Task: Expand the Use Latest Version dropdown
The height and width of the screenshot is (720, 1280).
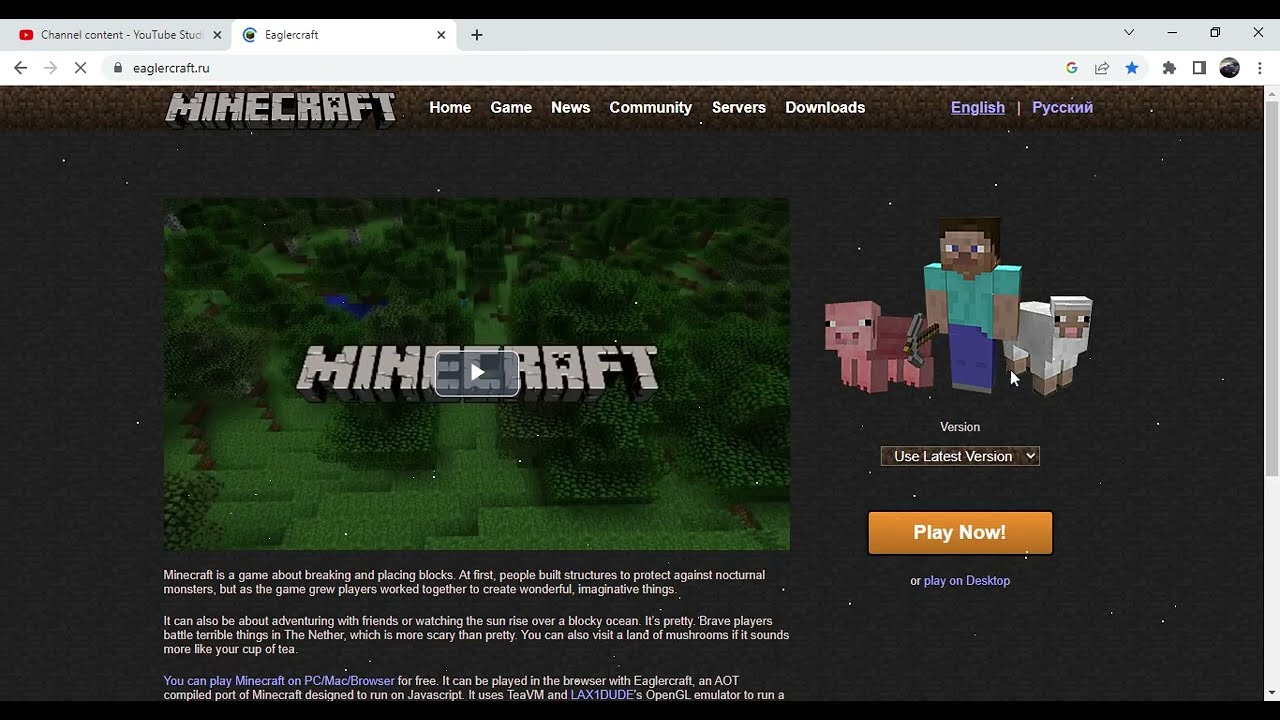Action: tap(960, 456)
